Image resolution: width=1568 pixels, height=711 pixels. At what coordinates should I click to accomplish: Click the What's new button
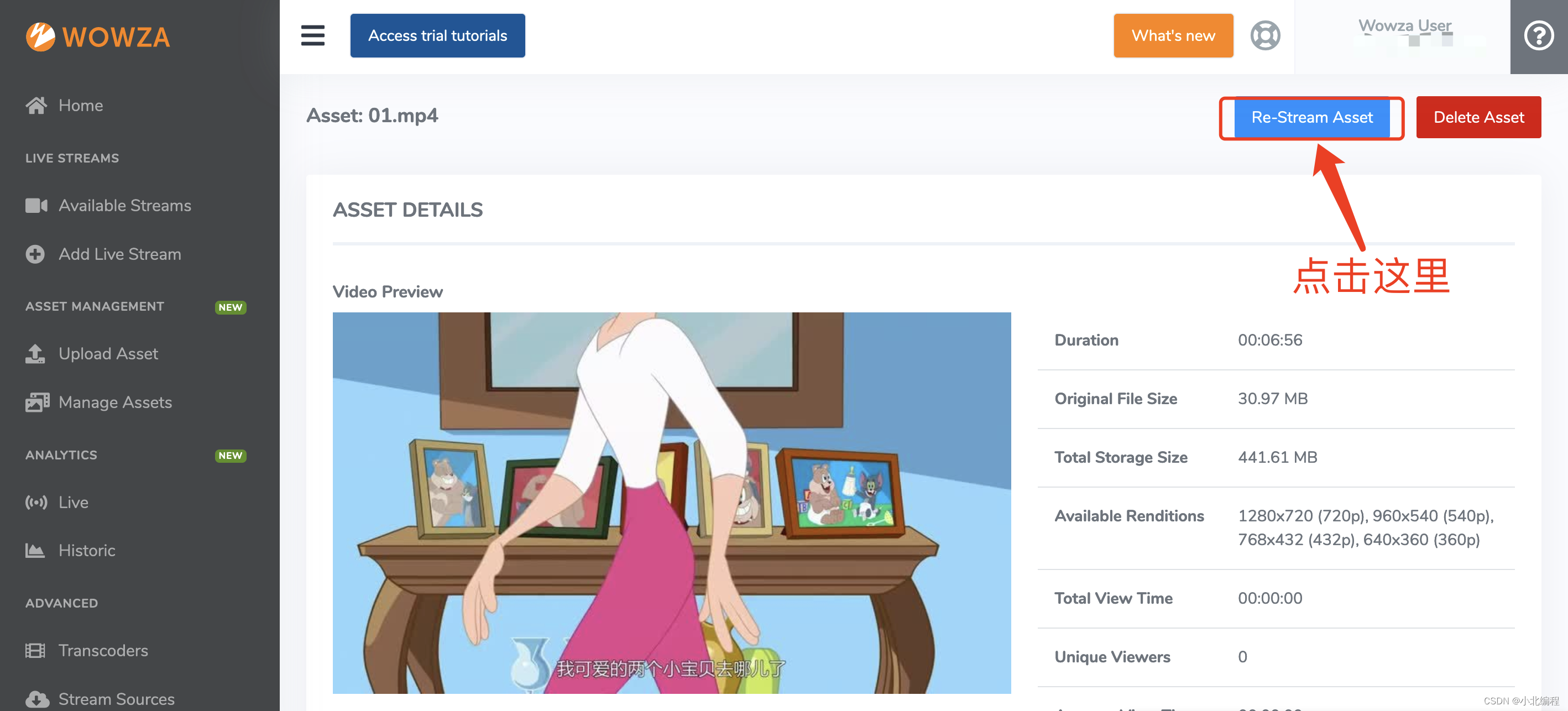[1173, 35]
